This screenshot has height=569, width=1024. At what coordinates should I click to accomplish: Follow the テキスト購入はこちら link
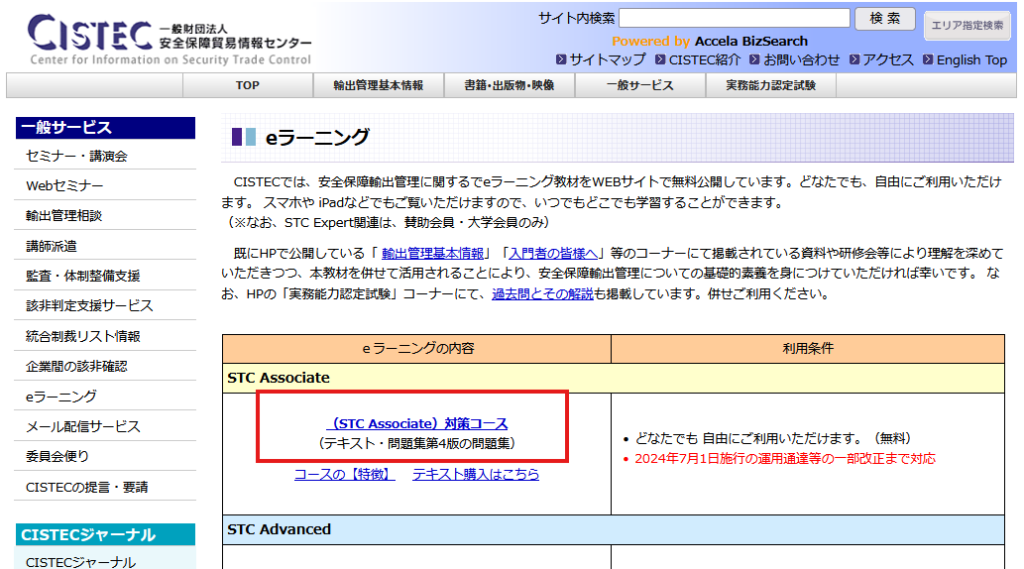(475, 474)
